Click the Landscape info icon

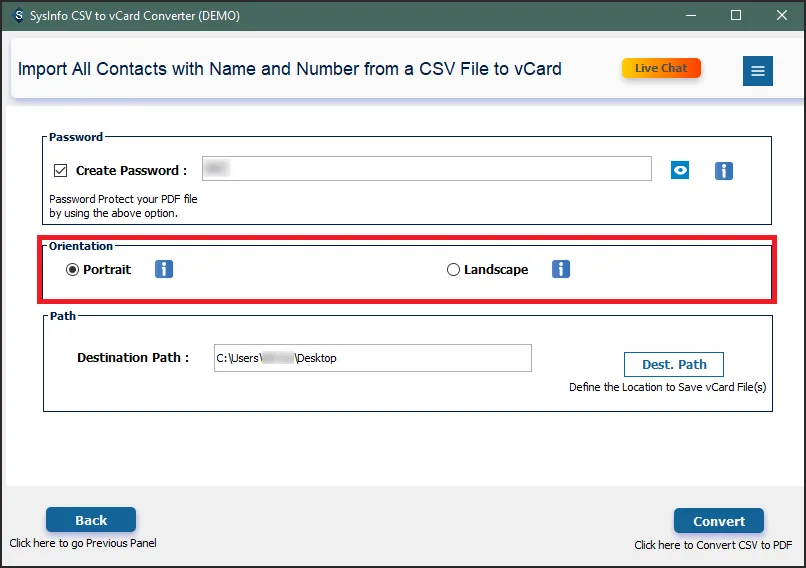(x=561, y=269)
